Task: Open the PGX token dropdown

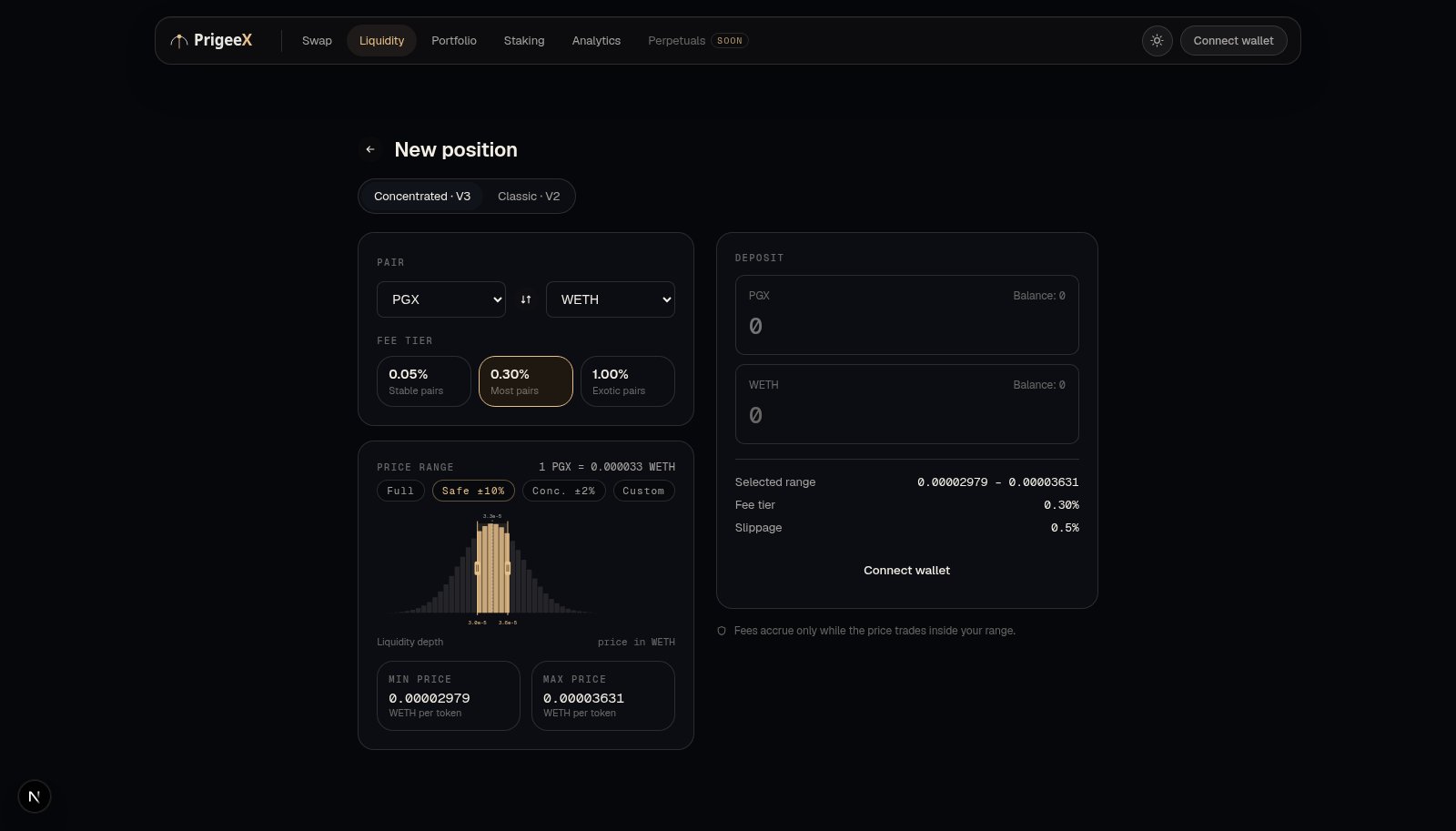Action: (x=441, y=299)
